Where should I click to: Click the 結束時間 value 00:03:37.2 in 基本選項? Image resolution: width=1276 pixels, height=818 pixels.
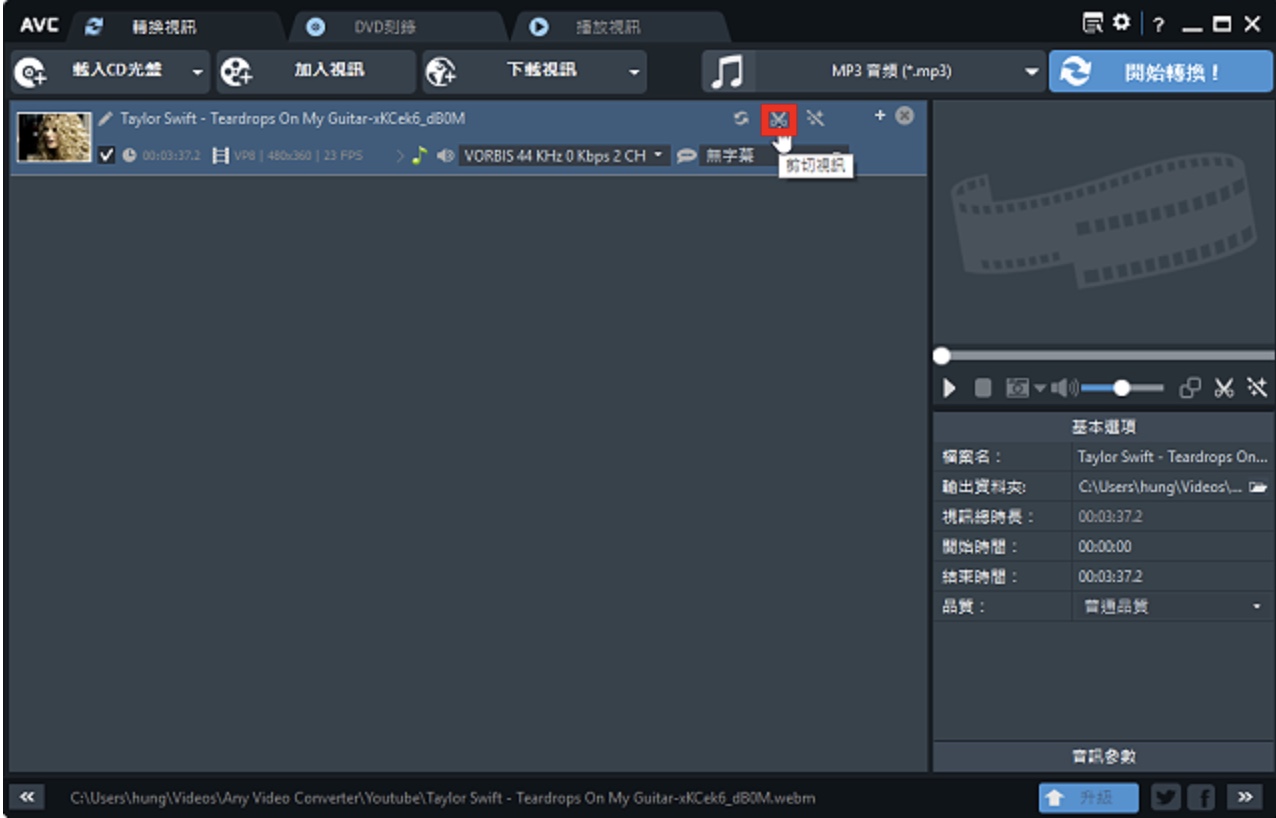[1110, 577]
